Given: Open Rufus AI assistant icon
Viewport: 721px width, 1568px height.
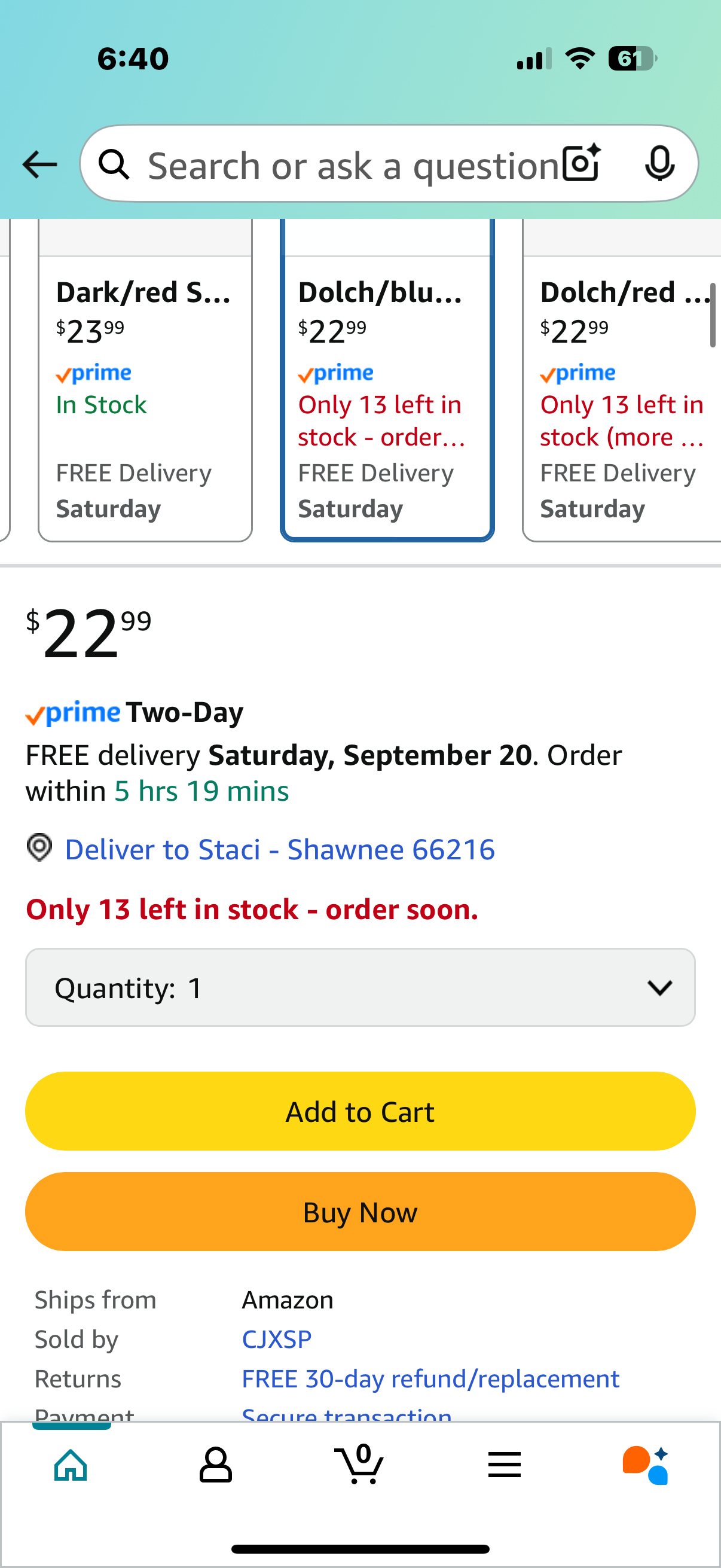Looking at the screenshot, I should tap(646, 1465).
